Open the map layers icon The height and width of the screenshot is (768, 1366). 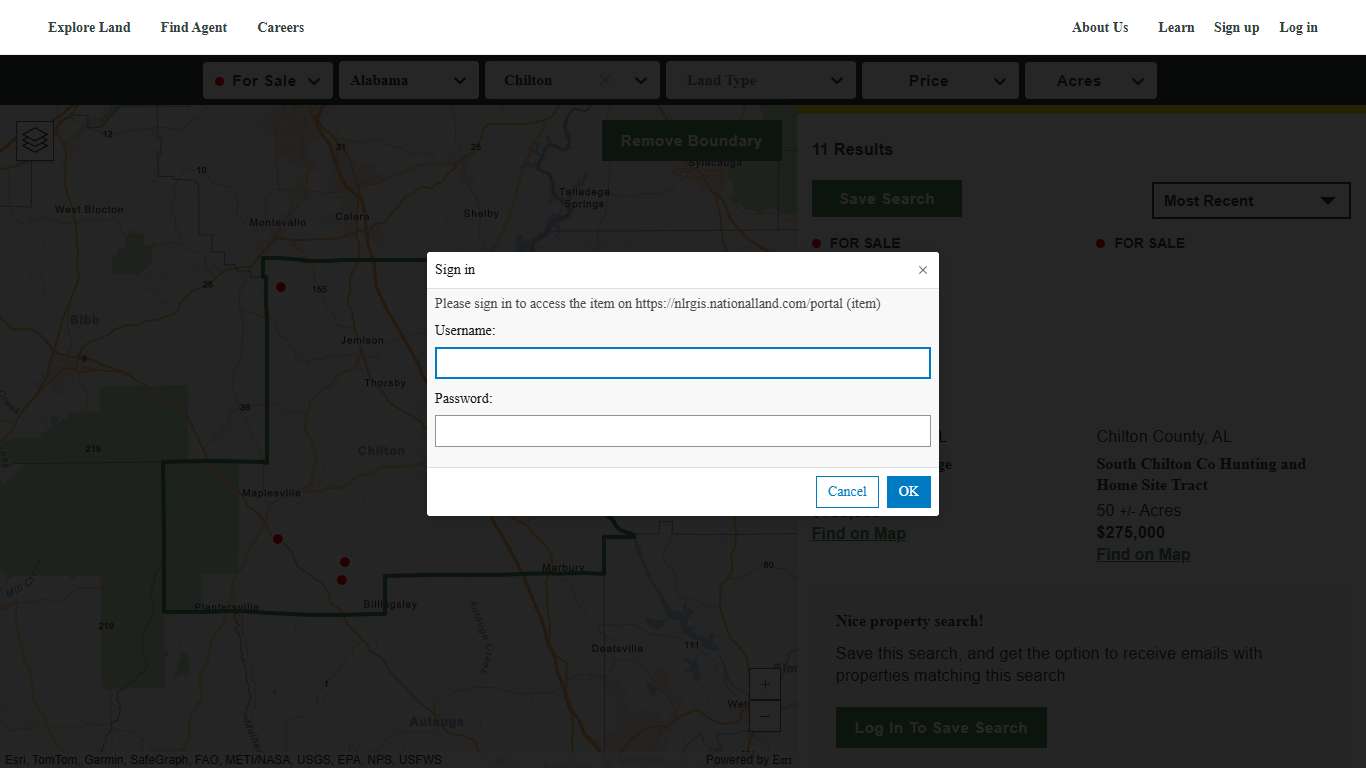tap(35, 141)
